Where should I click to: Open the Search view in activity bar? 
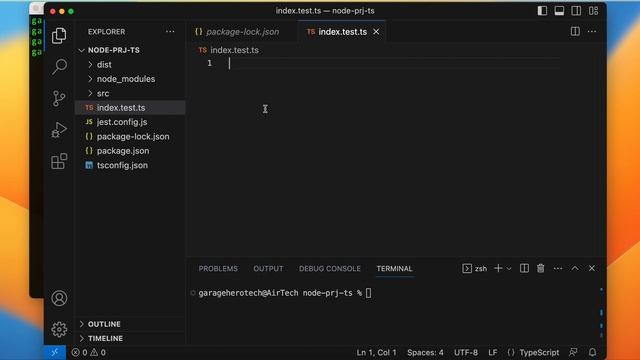[59, 67]
